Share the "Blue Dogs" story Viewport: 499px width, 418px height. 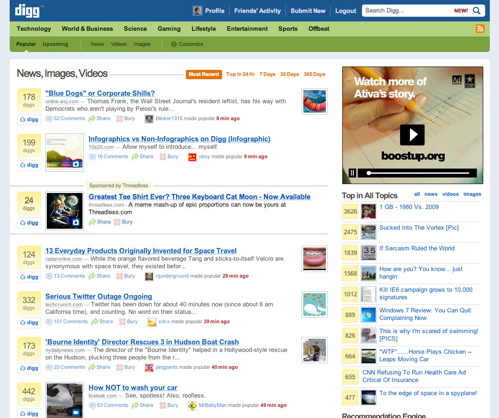point(99,118)
